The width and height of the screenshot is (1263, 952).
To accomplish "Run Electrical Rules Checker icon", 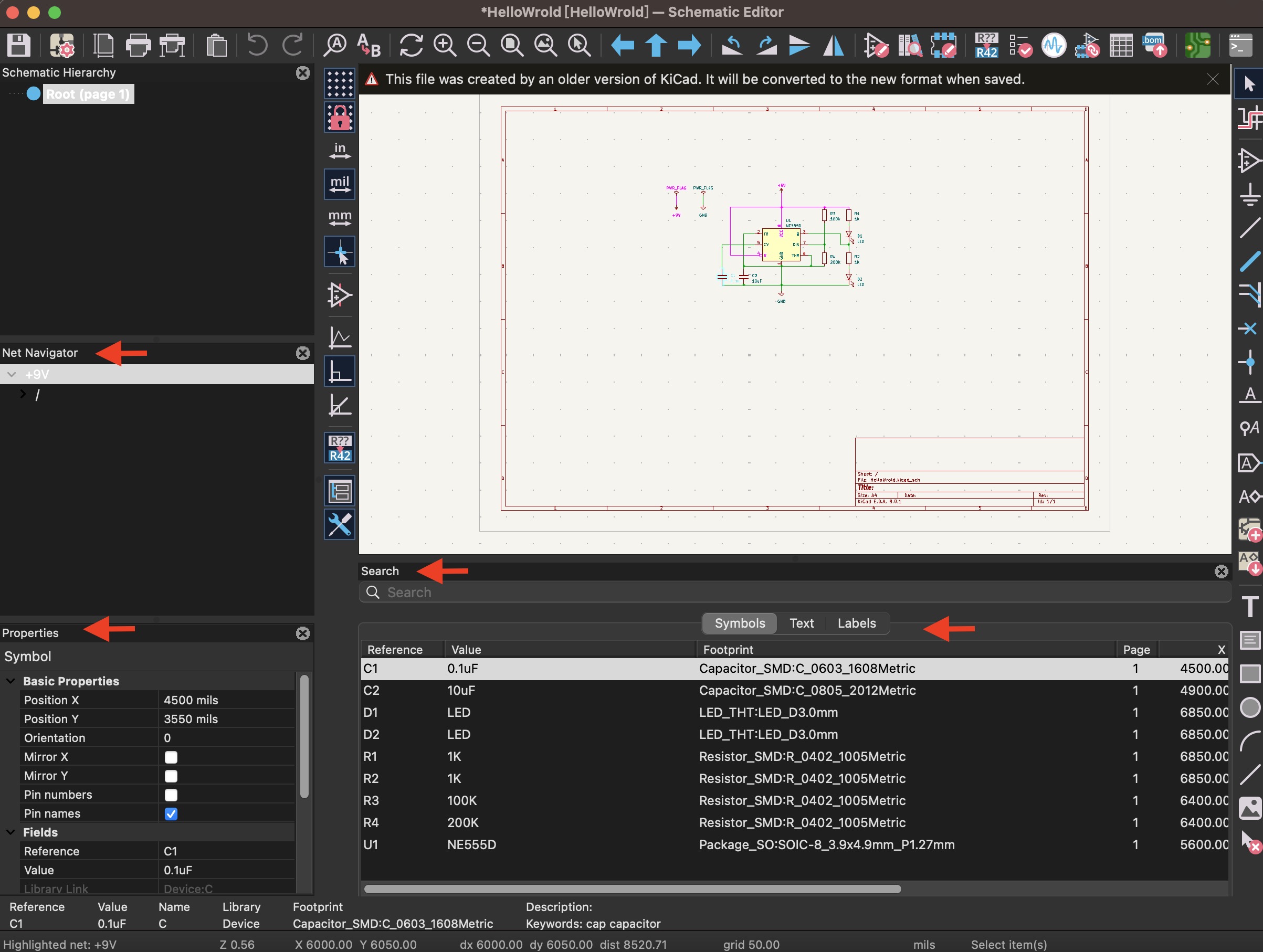I will [1020, 45].
